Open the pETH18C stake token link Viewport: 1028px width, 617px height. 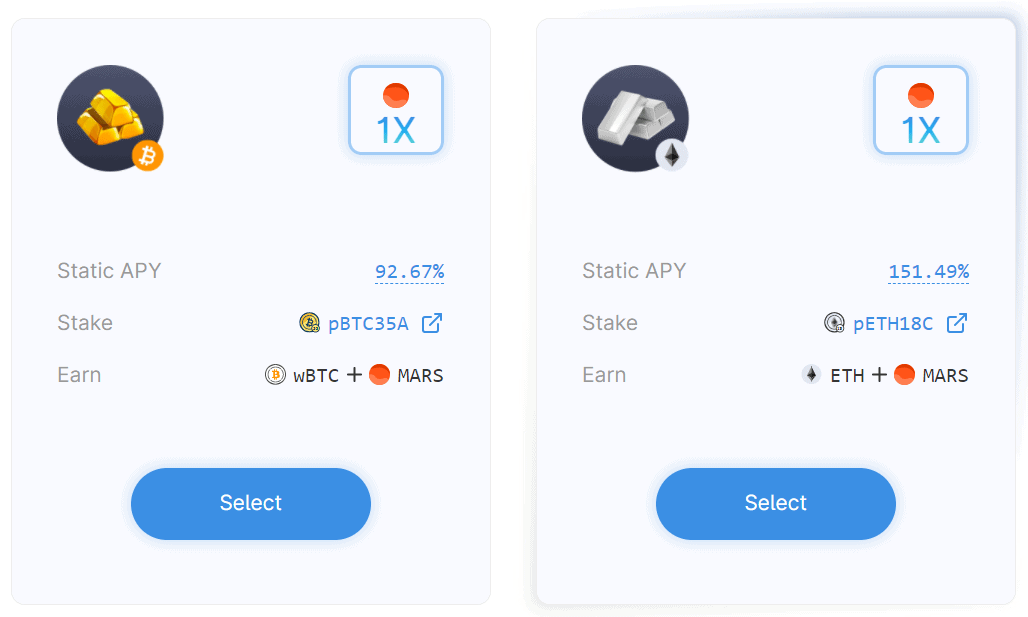pos(893,324)
